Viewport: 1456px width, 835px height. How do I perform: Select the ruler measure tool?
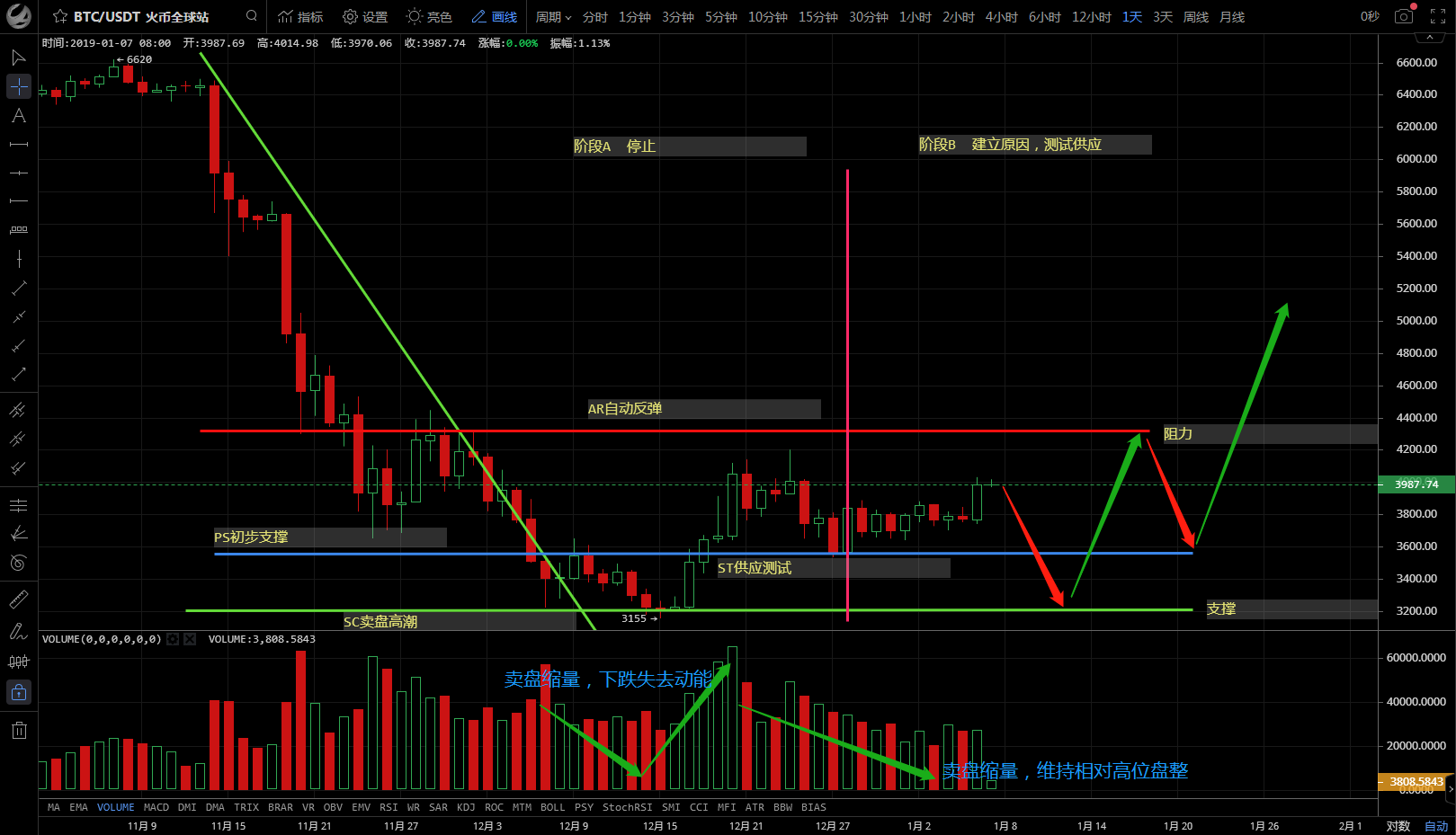point(18,599)
